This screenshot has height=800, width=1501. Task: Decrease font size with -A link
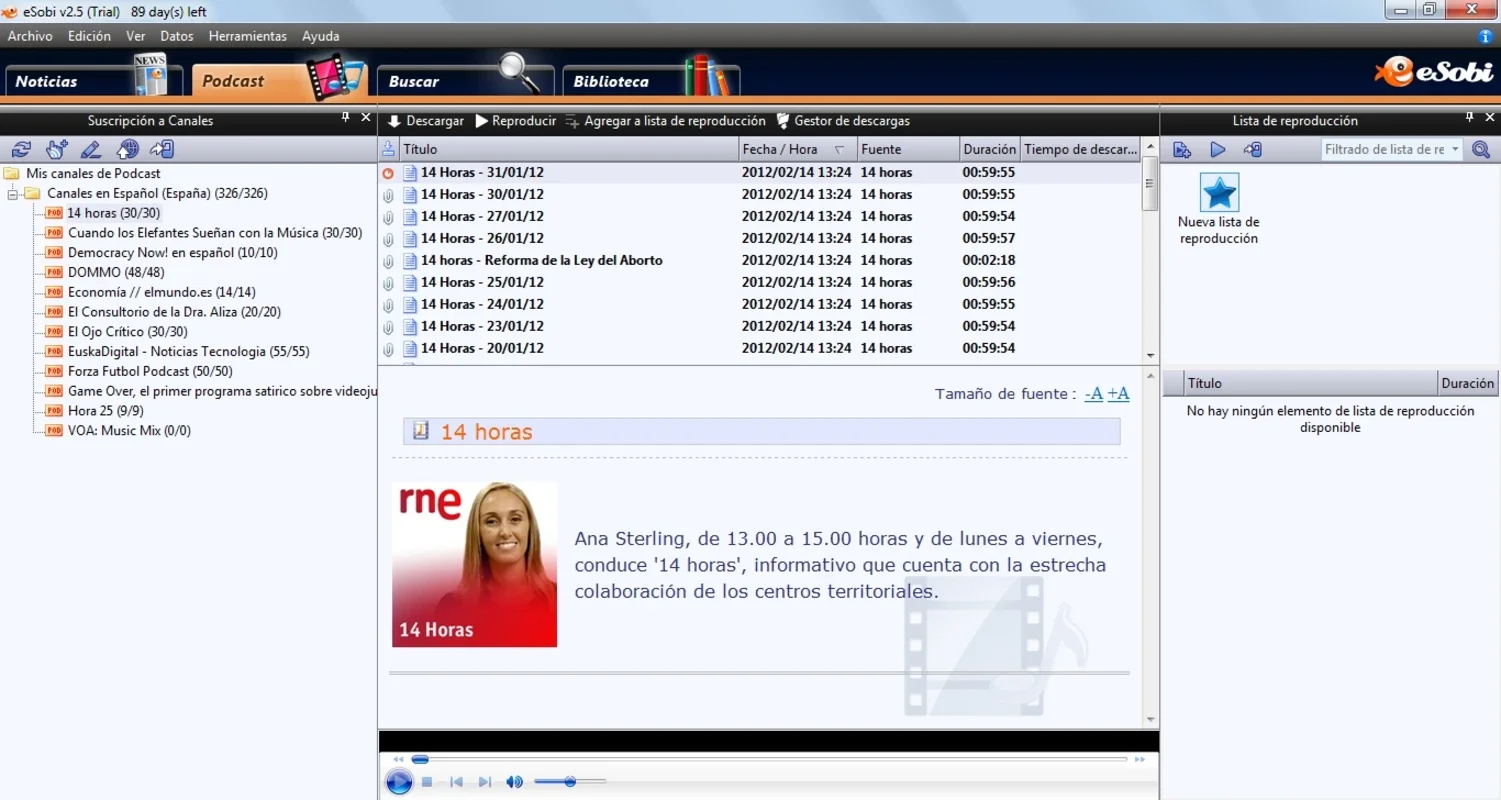click(x=1093, y=394)
